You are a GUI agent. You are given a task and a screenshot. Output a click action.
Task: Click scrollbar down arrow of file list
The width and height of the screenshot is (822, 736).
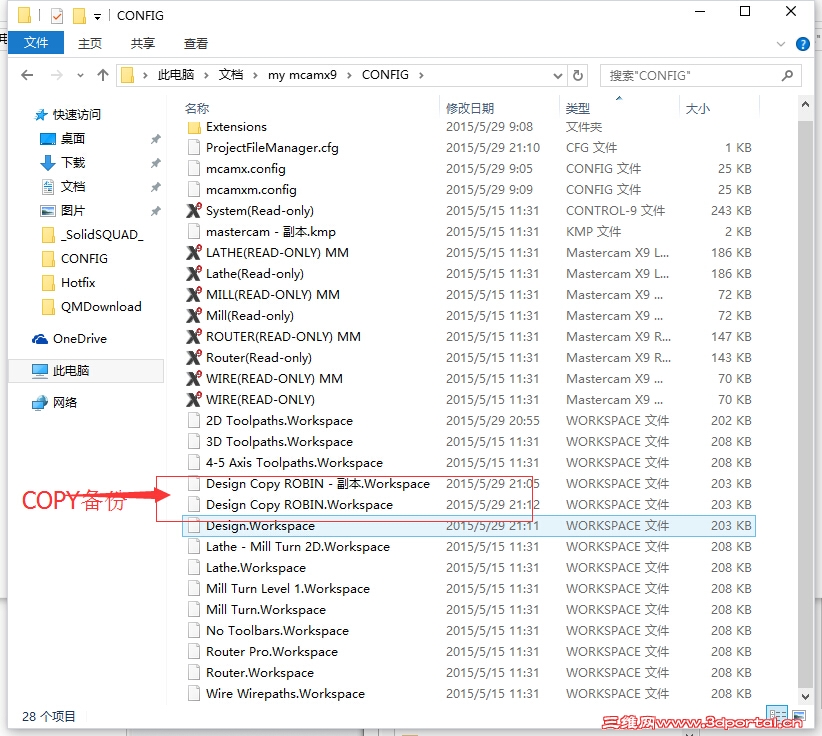(805, 696)
